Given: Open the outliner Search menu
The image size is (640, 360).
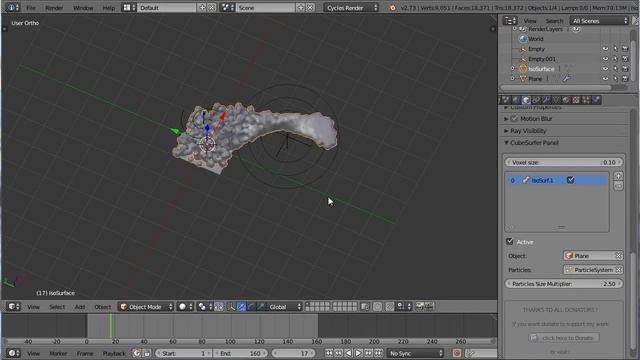Looking at the screenshot, I should (554, 20).
